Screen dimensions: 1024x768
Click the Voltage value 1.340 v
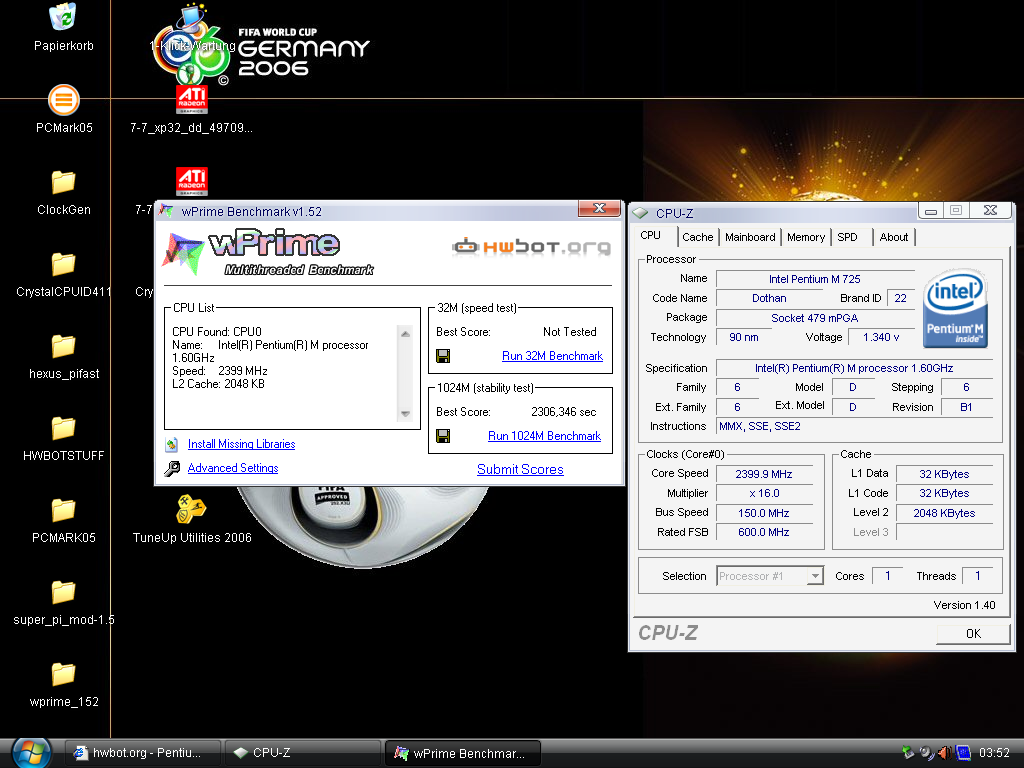(x=881, y=337)
